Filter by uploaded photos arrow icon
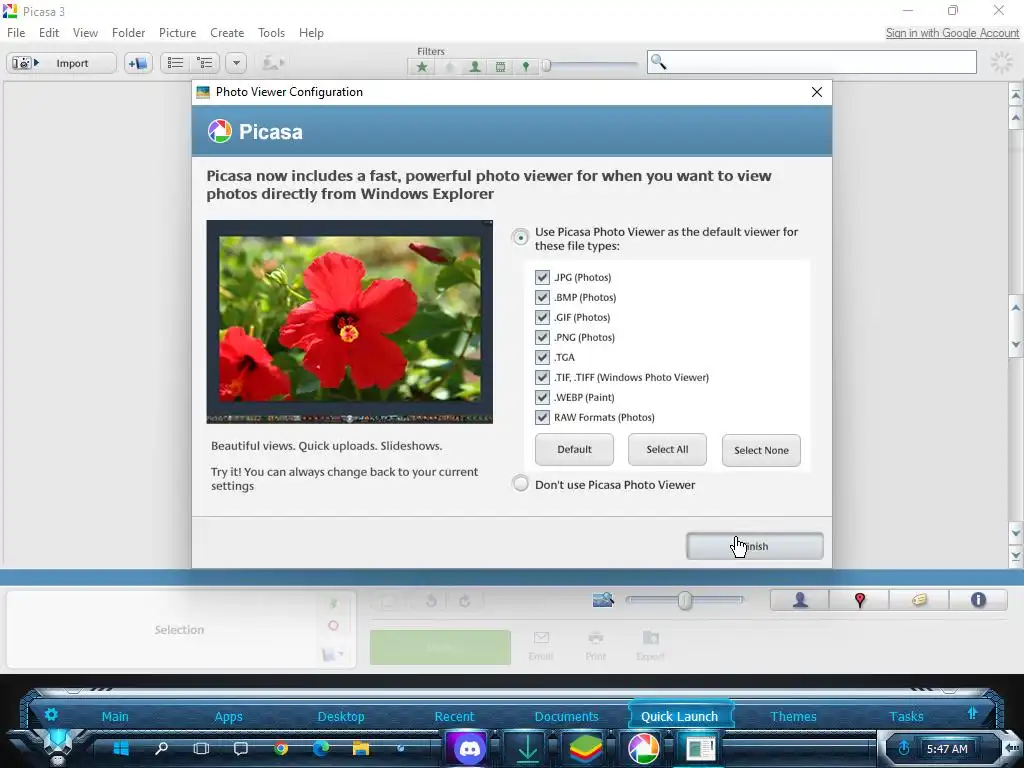 coord(449,67)
